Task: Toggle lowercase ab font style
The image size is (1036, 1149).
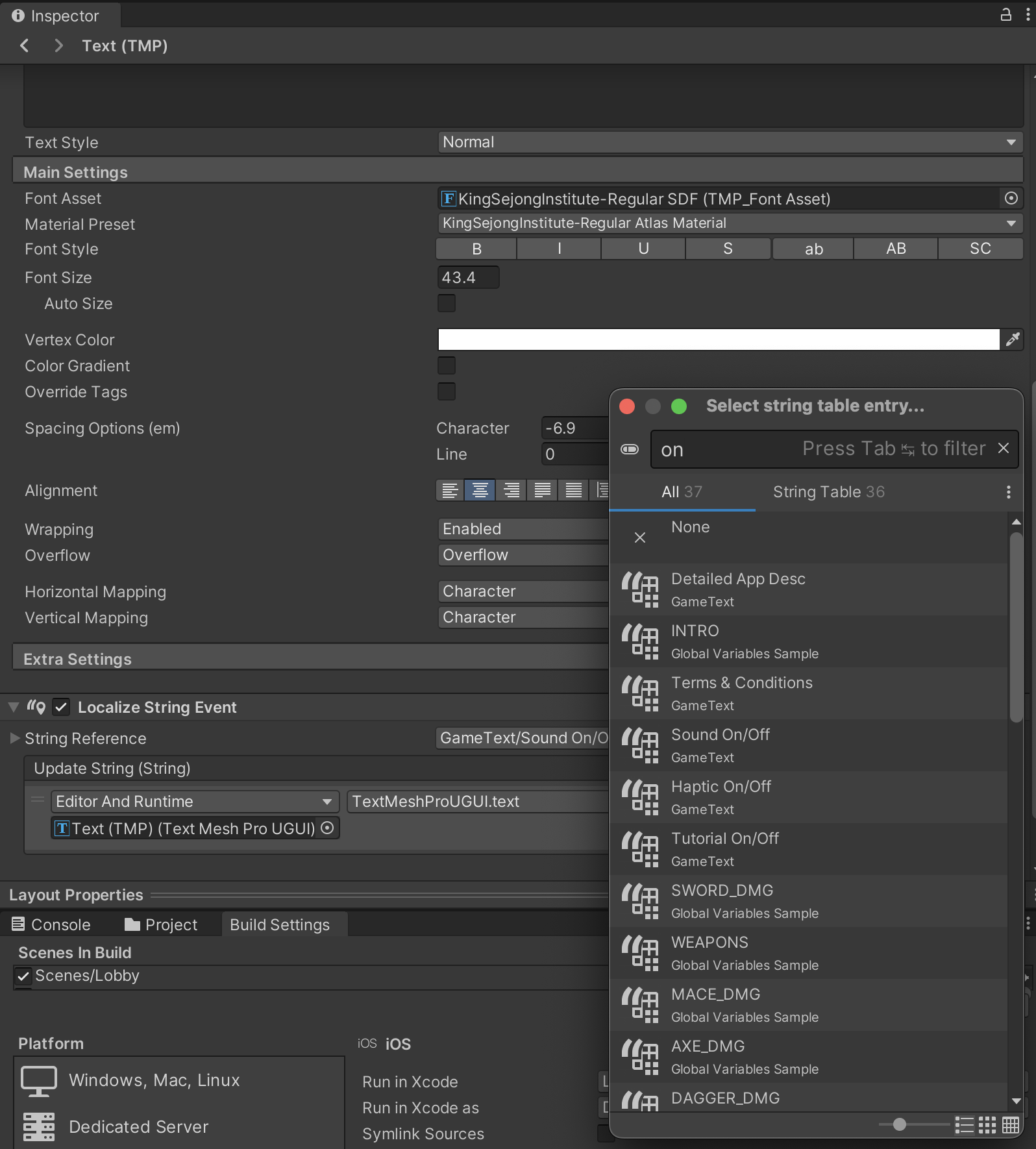Action: click(x=813, y=249)
